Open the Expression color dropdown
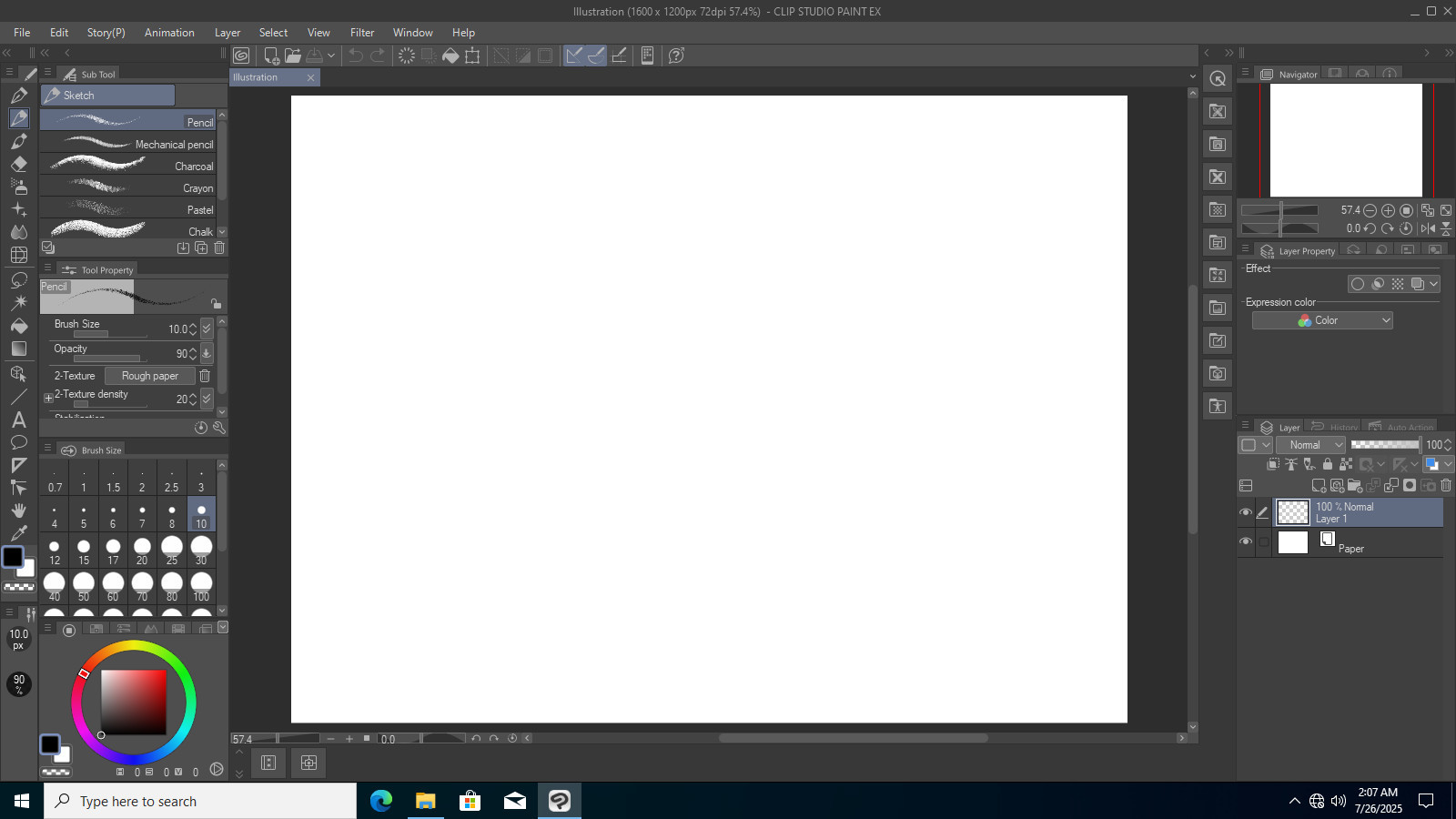Screen dimensions: 1456x819 tap(1323, 320)
